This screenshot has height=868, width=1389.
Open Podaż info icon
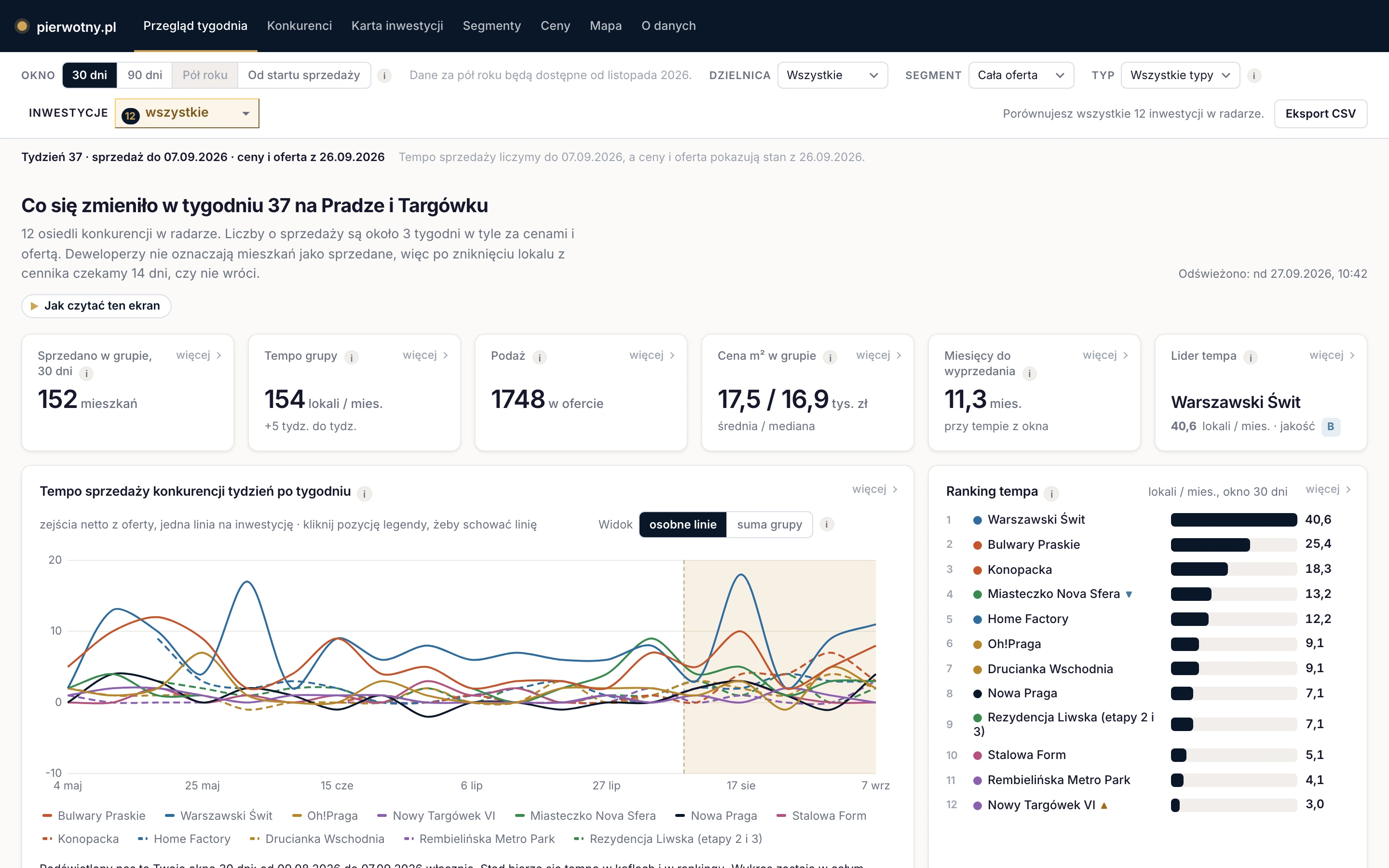pos(540,358)
